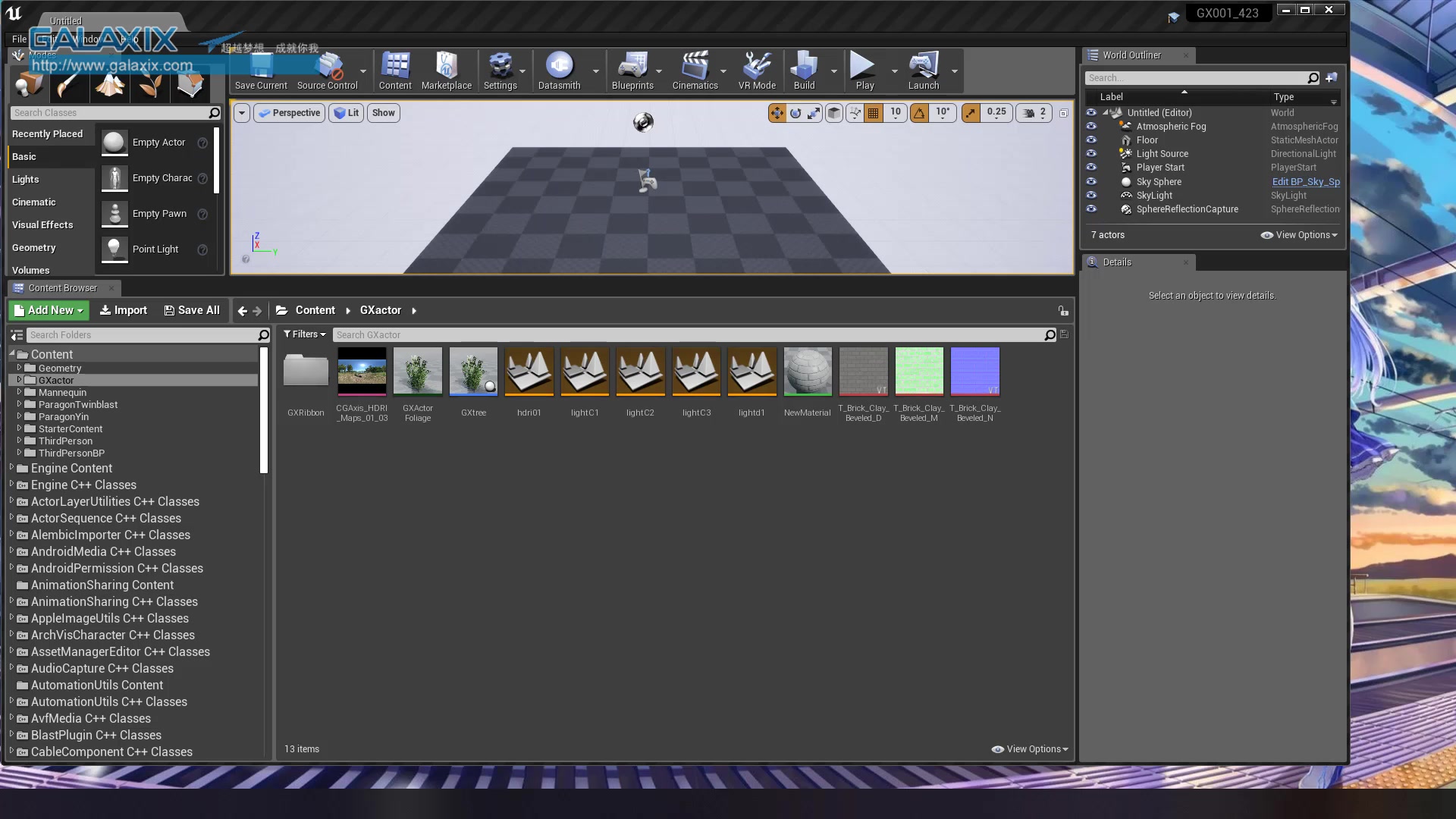Select the Foliage mode icon
The image size is (1456, 819).
click(x=150, y=86)
